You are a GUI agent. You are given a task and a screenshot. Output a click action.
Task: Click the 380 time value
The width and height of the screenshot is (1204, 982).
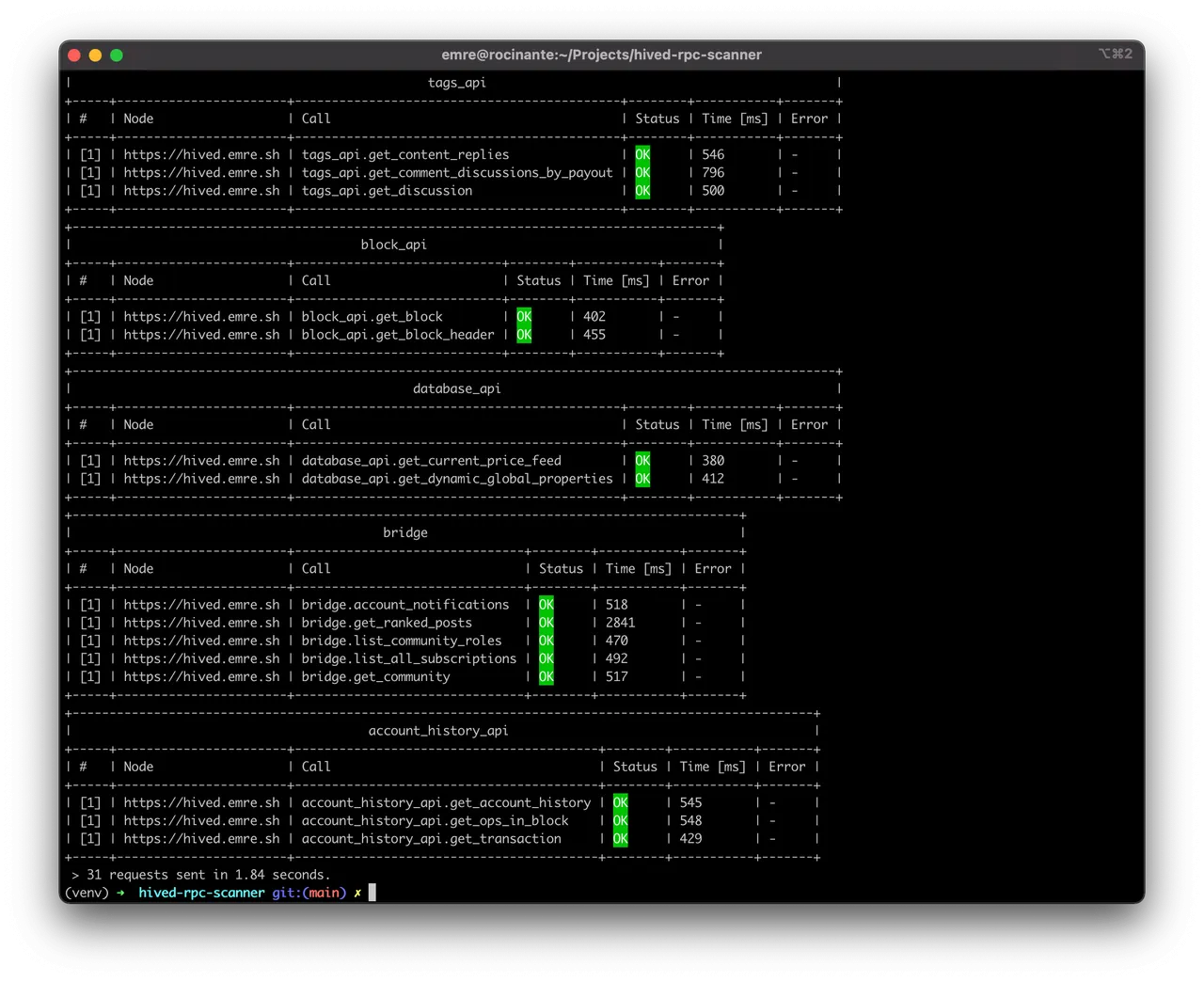click(x=713, y=460)
